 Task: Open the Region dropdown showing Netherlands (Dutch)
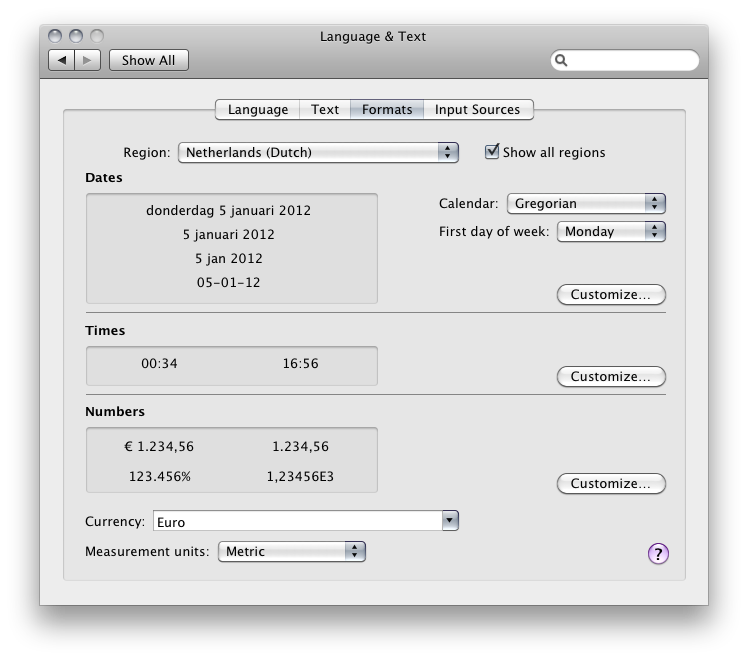[x=318, y=153]
